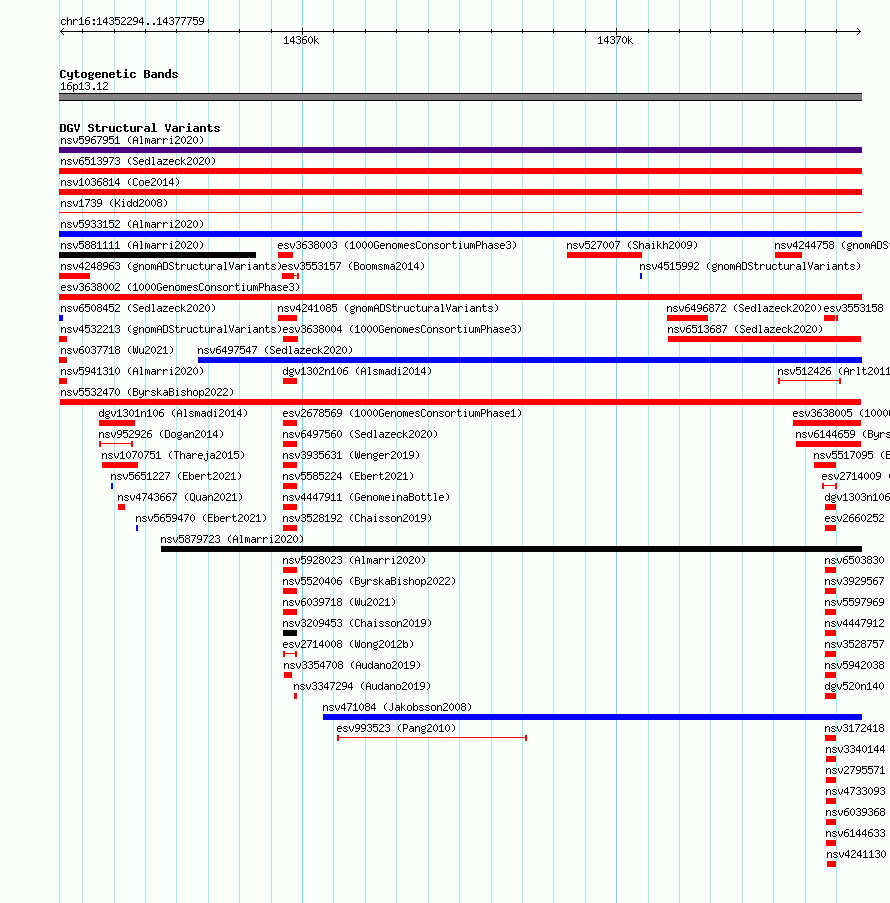Image resolution: width=890 pixels, height=903 pixels.
Task: Click the gray 16p13.12 cytogenetic band bar
Action: 460,97
